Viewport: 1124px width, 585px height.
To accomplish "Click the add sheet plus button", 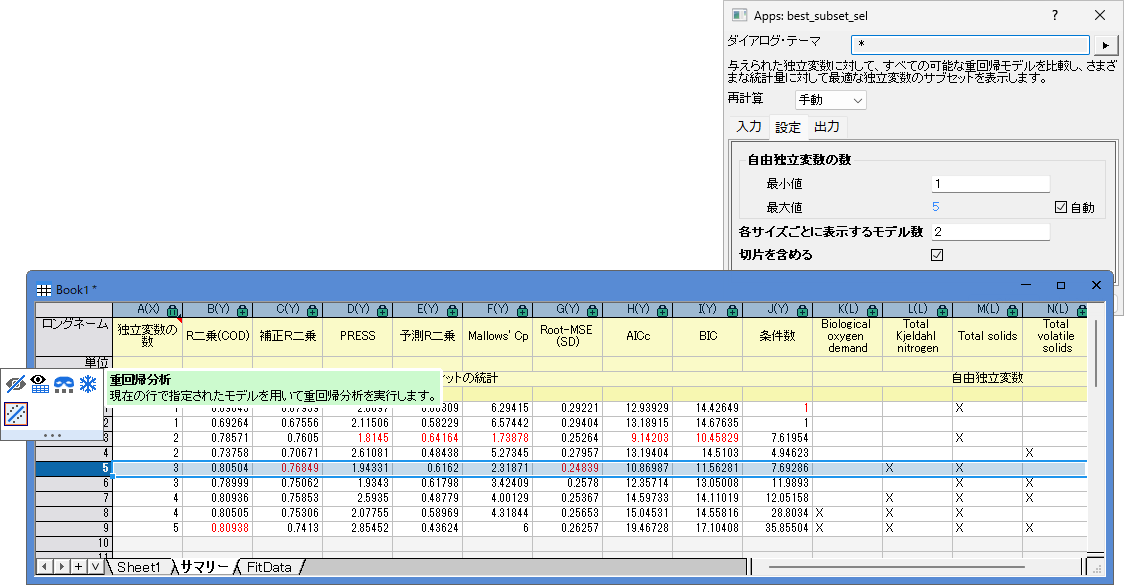I will coord(78,567).
